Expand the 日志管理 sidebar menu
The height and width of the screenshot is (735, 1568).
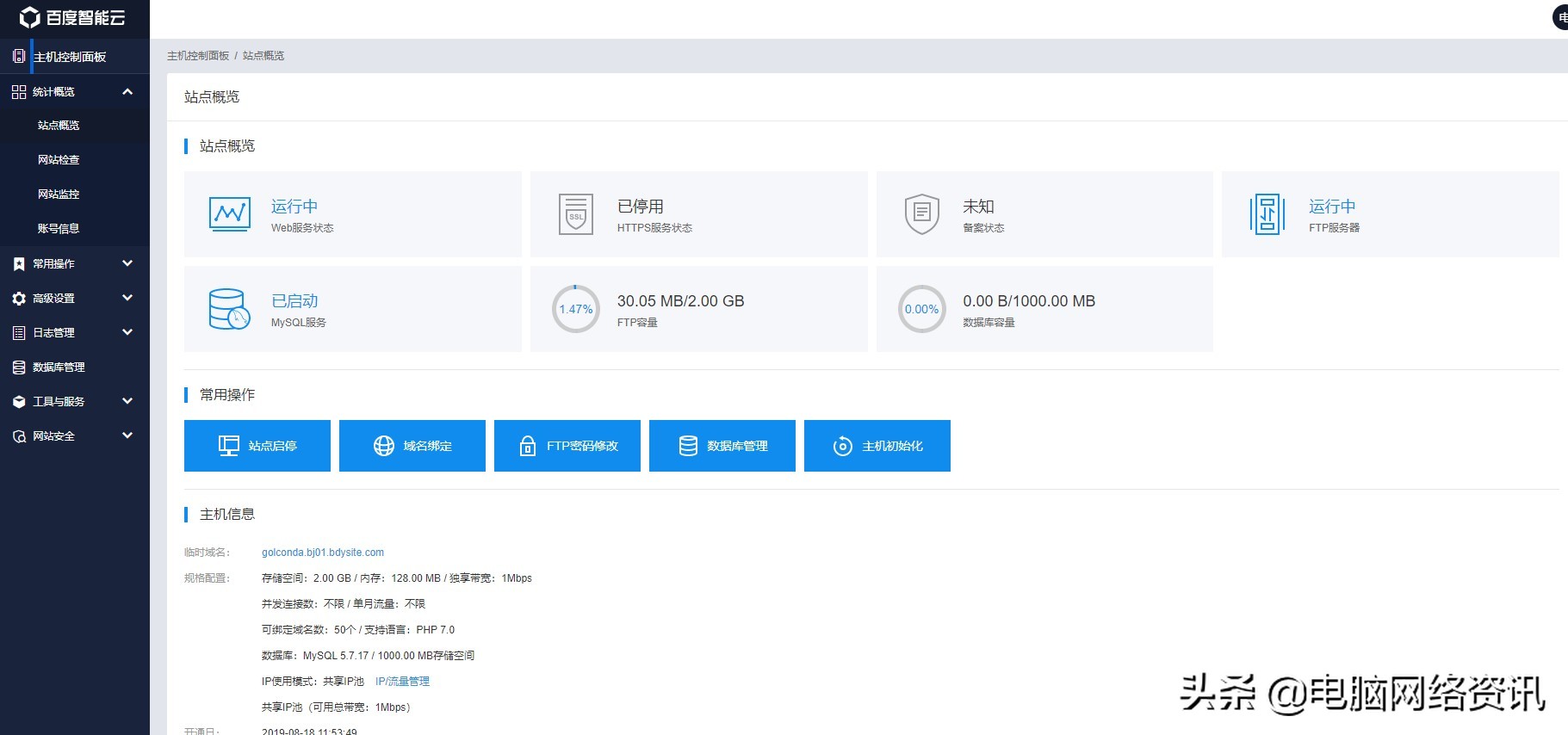(x=127, y=332)
